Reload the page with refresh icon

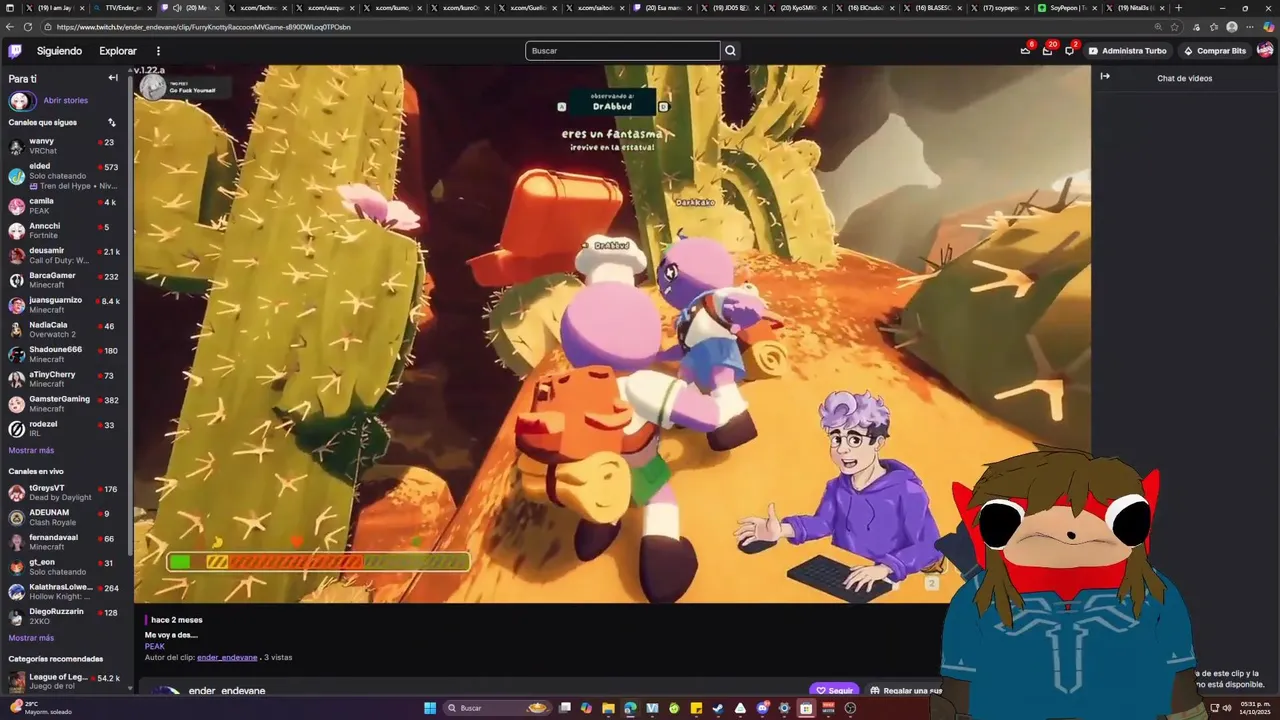pos(27,27)
